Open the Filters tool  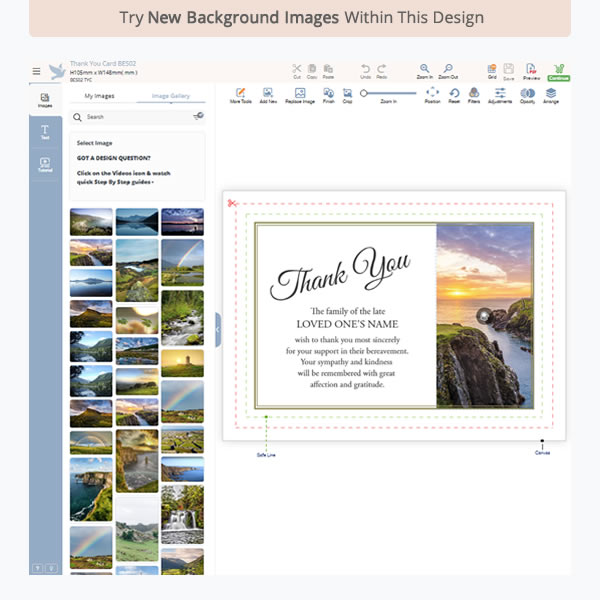[x=474, y=95]
